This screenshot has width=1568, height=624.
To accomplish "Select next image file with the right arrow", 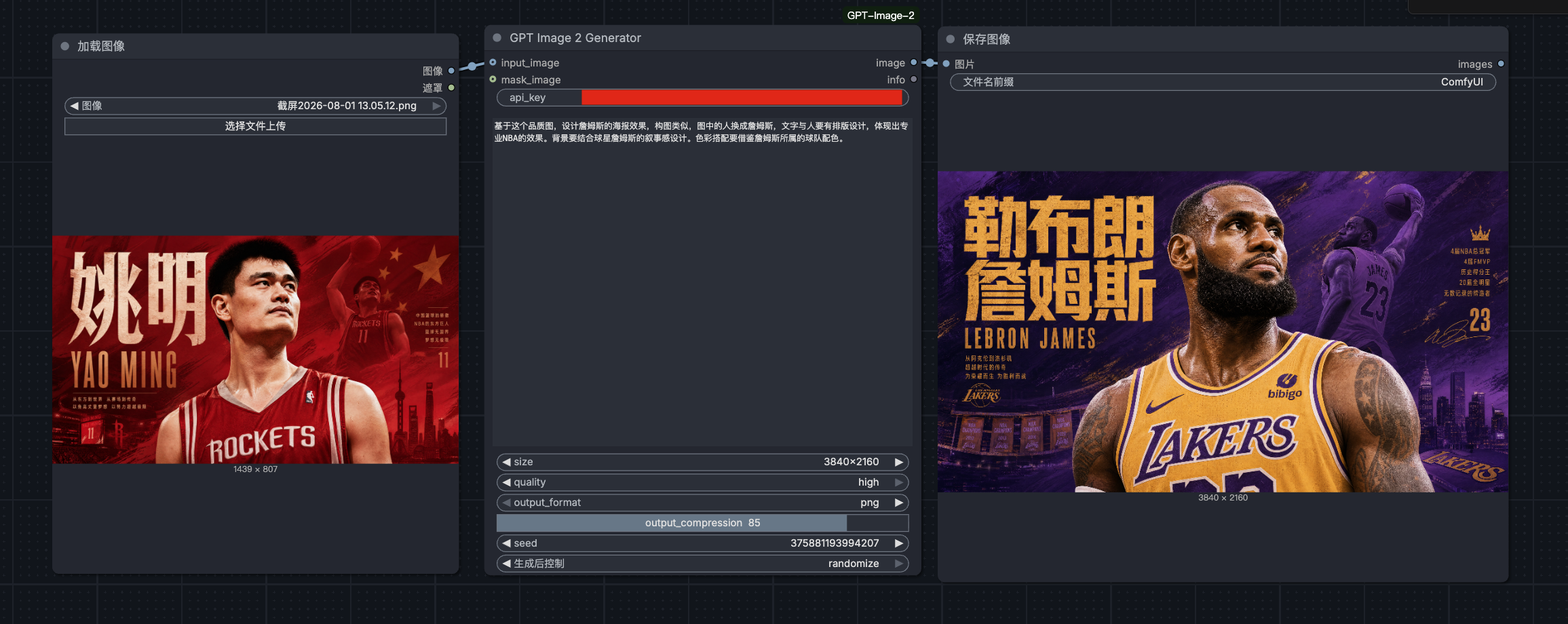I will coord(437,106).
